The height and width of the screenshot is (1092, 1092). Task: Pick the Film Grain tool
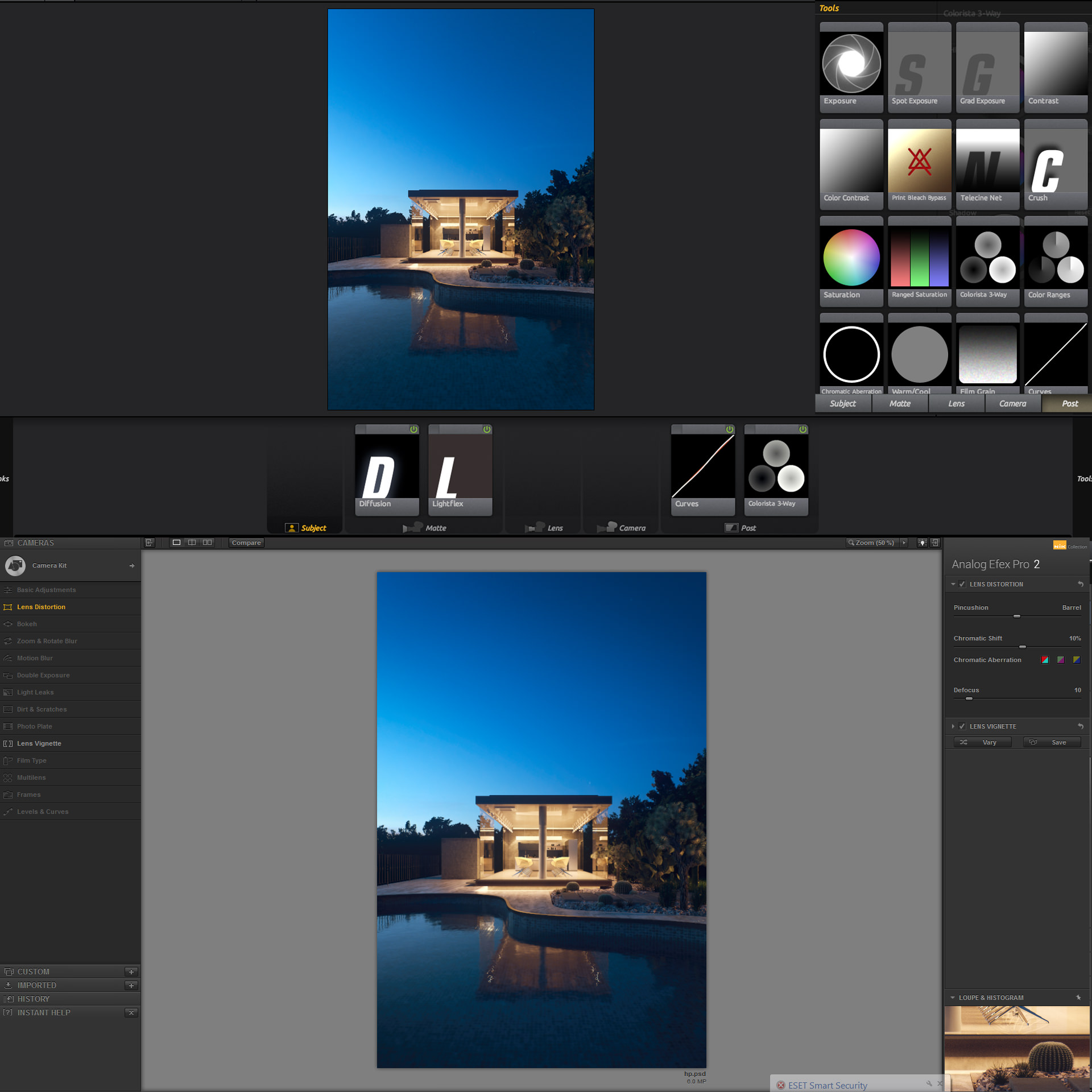tap(987, 354)
